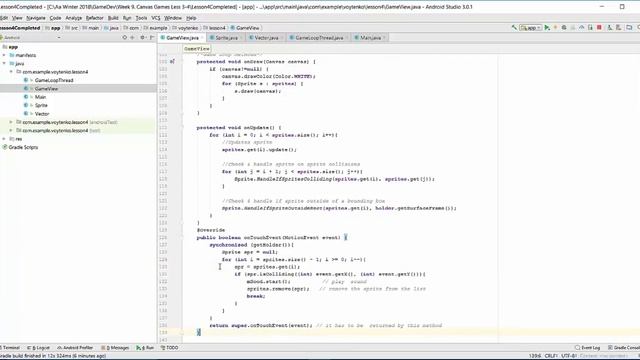Image resolution: width=640 pixels, height=360 pixels.
Task: Expand the res folder
Action: (x=4, y=139)
